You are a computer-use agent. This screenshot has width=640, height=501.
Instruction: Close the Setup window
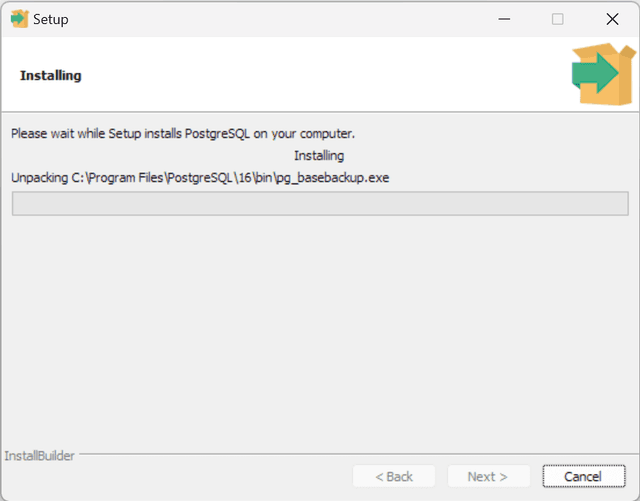(612, 19)
